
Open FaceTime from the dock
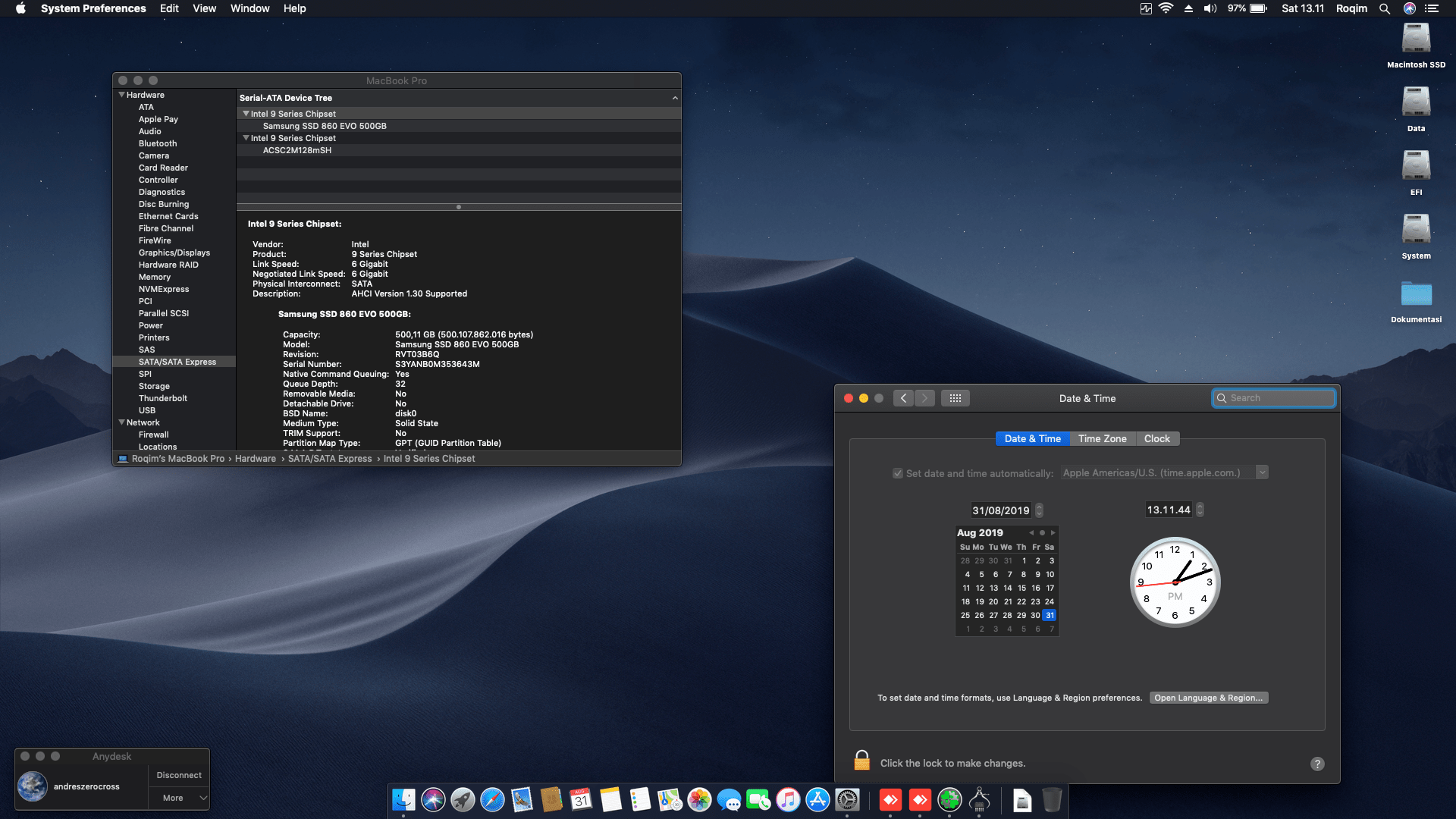click(x=758, y=799)
